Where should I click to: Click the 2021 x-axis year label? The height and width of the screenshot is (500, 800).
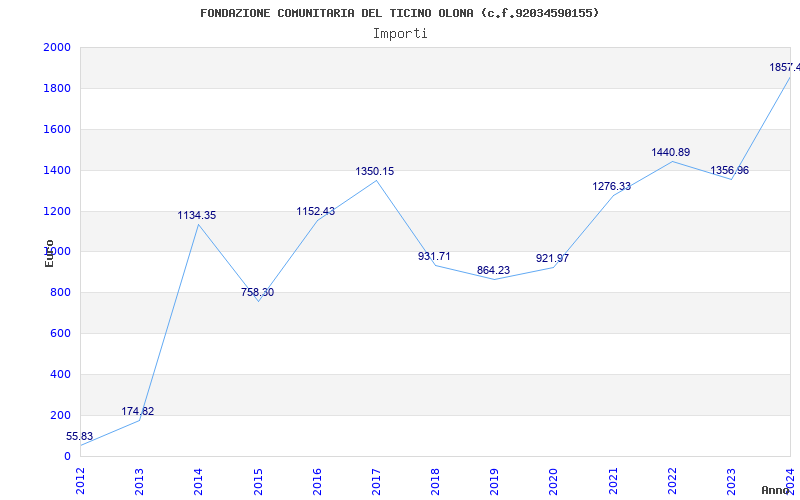(613, 481)
